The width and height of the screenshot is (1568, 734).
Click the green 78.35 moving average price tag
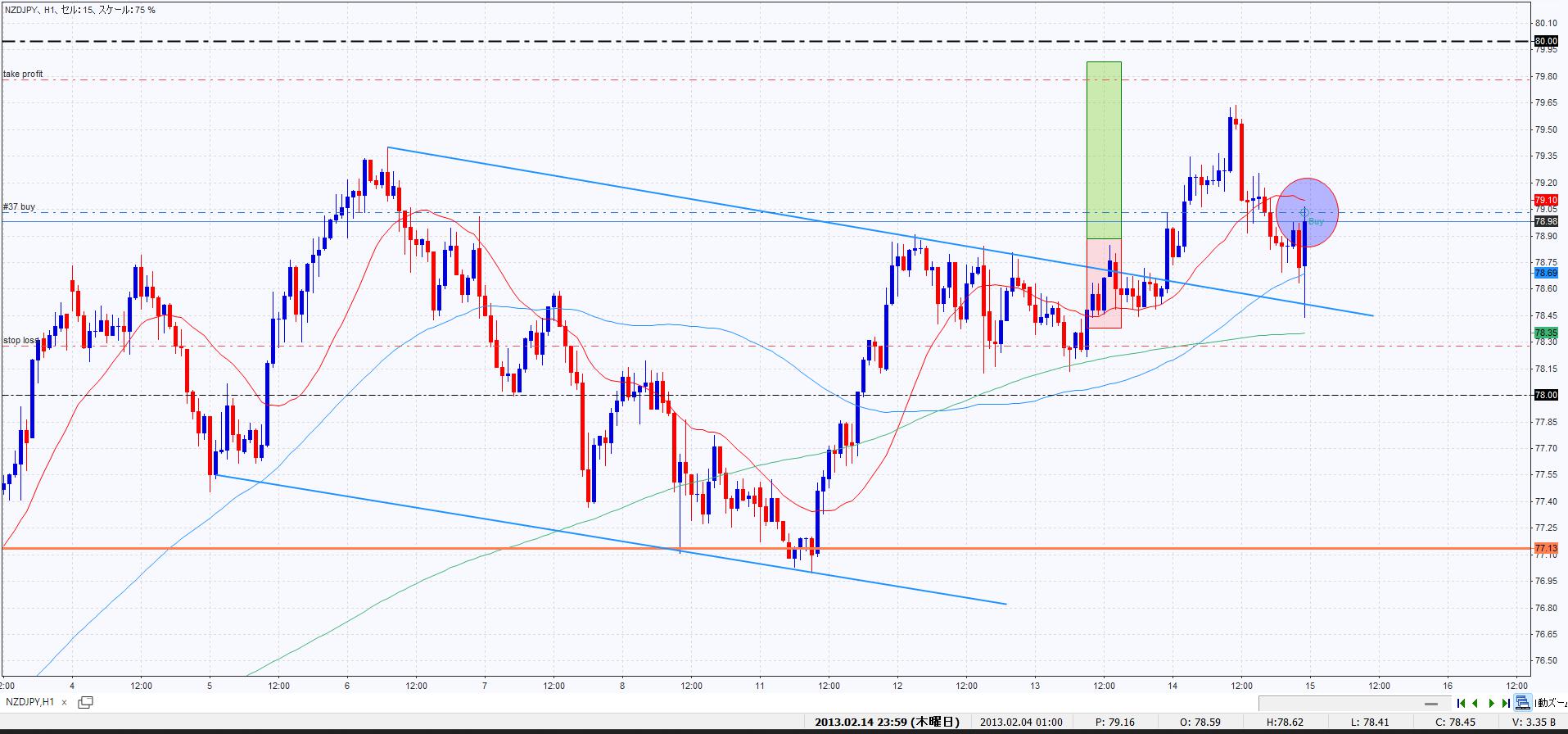tap(1545, 333)
